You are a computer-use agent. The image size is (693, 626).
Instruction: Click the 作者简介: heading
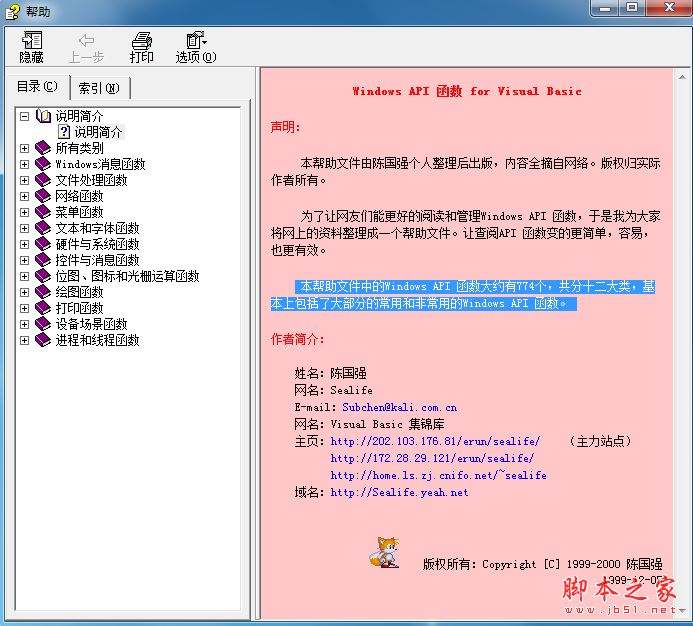(297, 339)
